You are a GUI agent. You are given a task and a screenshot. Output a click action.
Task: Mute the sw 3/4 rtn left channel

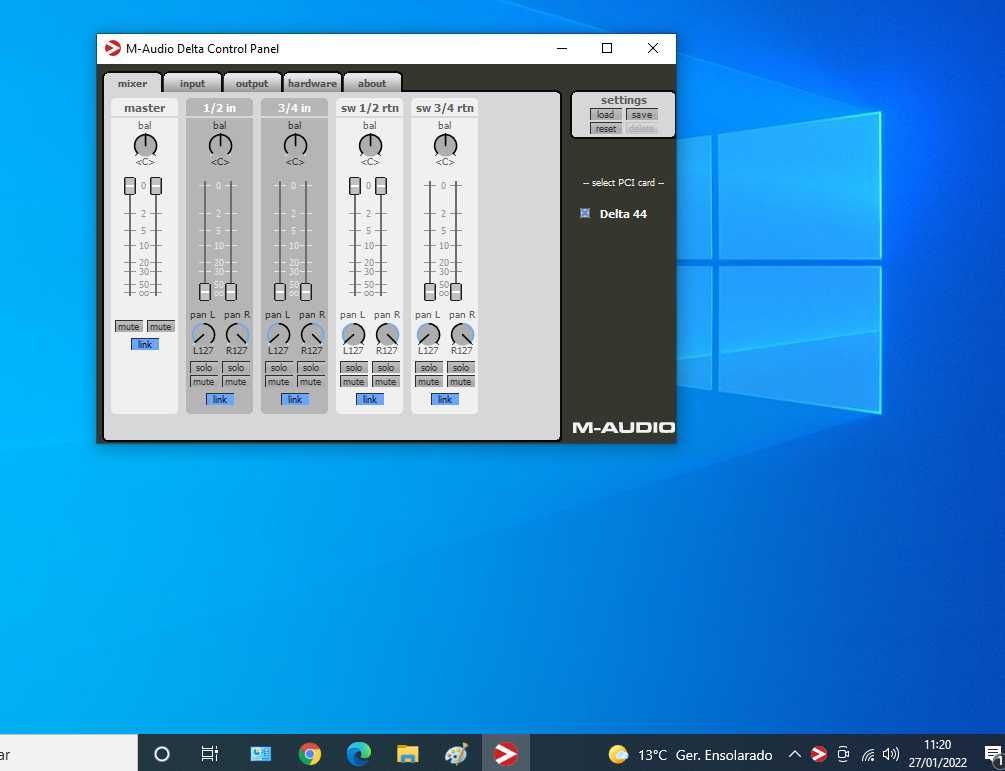pos(429,382)
